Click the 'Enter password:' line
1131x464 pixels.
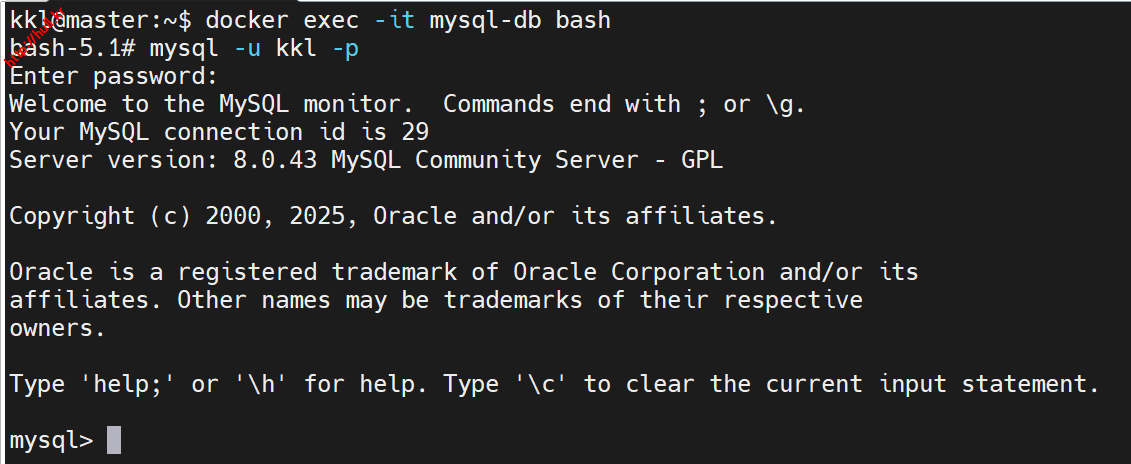[113, 76]
